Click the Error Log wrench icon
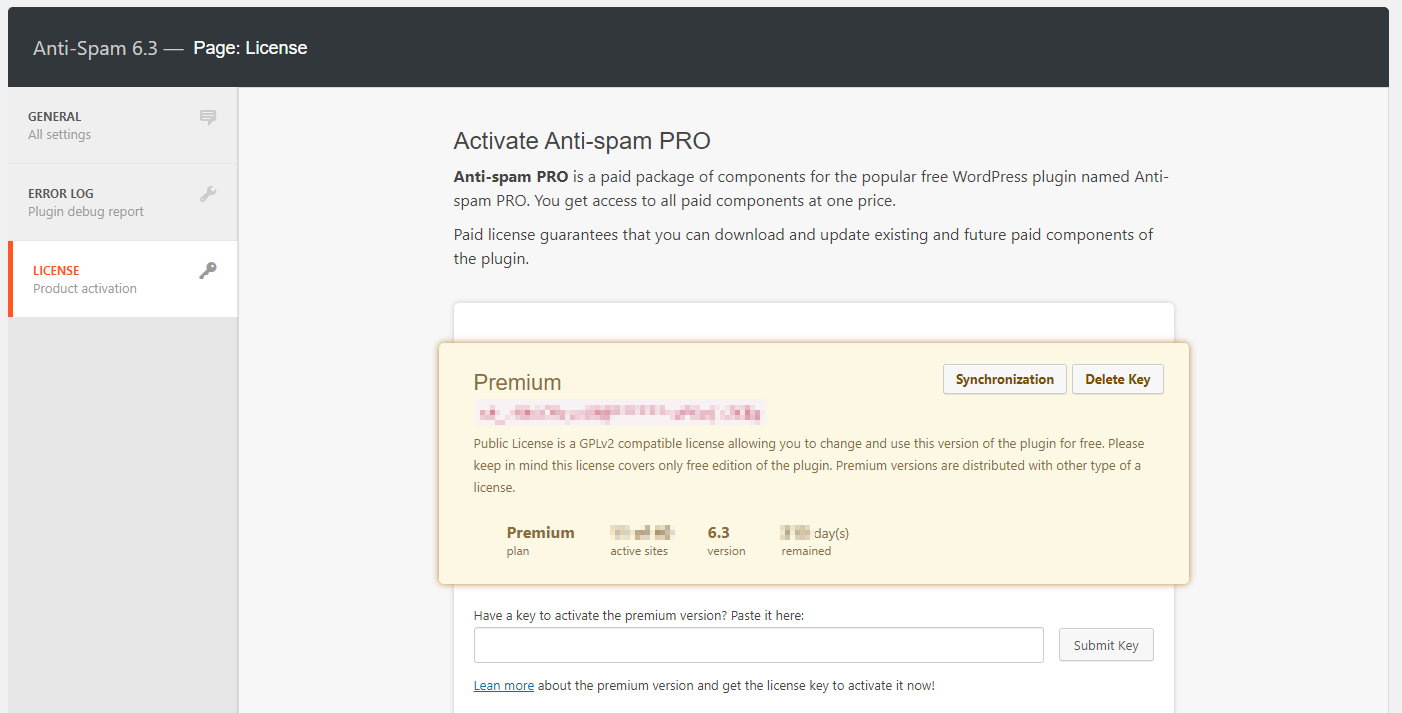Viewport: 1402px width, 713px height. (x=208, y=194)
